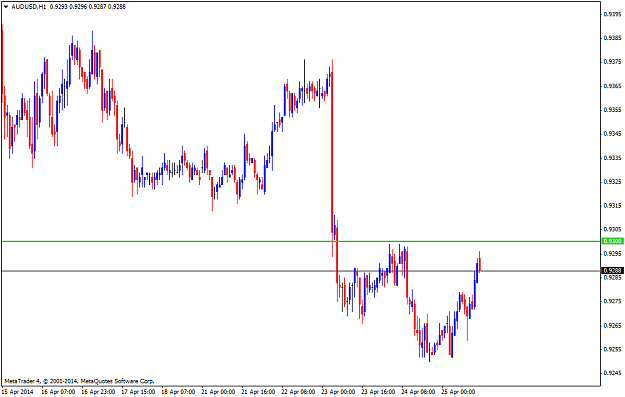Click the 0.9315 price scale label
Image resolution: width=625 pixels, height=397 pixels.
coord(613,206)
